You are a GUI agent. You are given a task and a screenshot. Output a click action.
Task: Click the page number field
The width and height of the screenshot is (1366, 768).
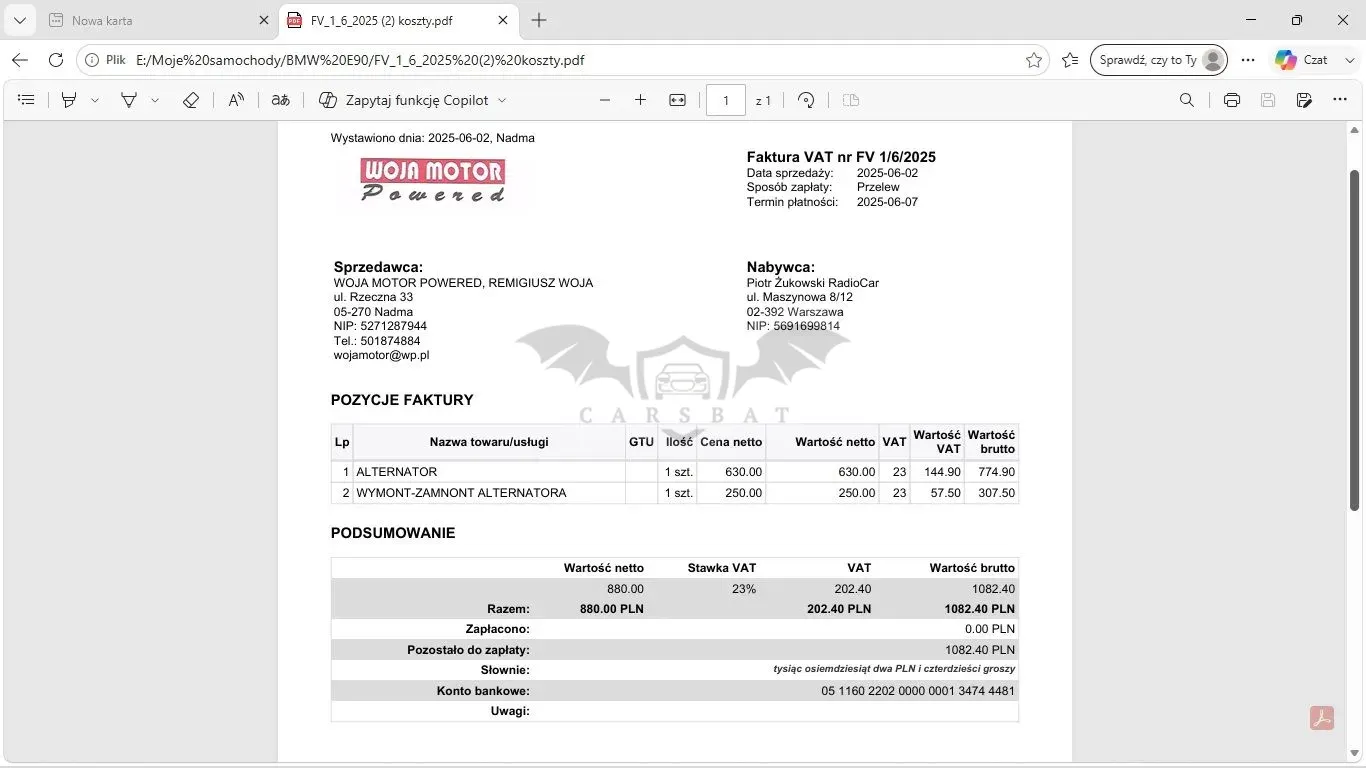coord(726,100)
